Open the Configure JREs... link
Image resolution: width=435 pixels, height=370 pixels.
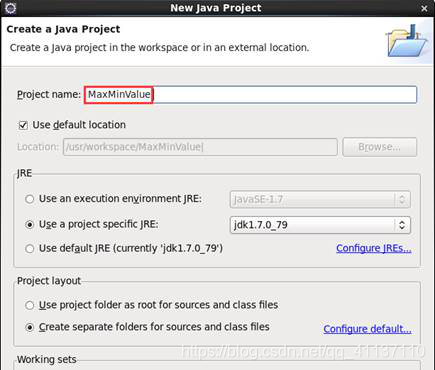click(x=374, y=248)
